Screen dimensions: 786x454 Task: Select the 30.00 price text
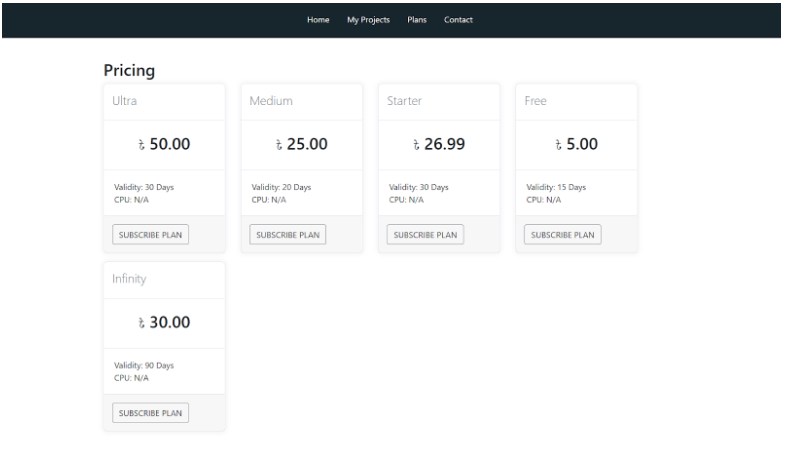coord(170,322)
